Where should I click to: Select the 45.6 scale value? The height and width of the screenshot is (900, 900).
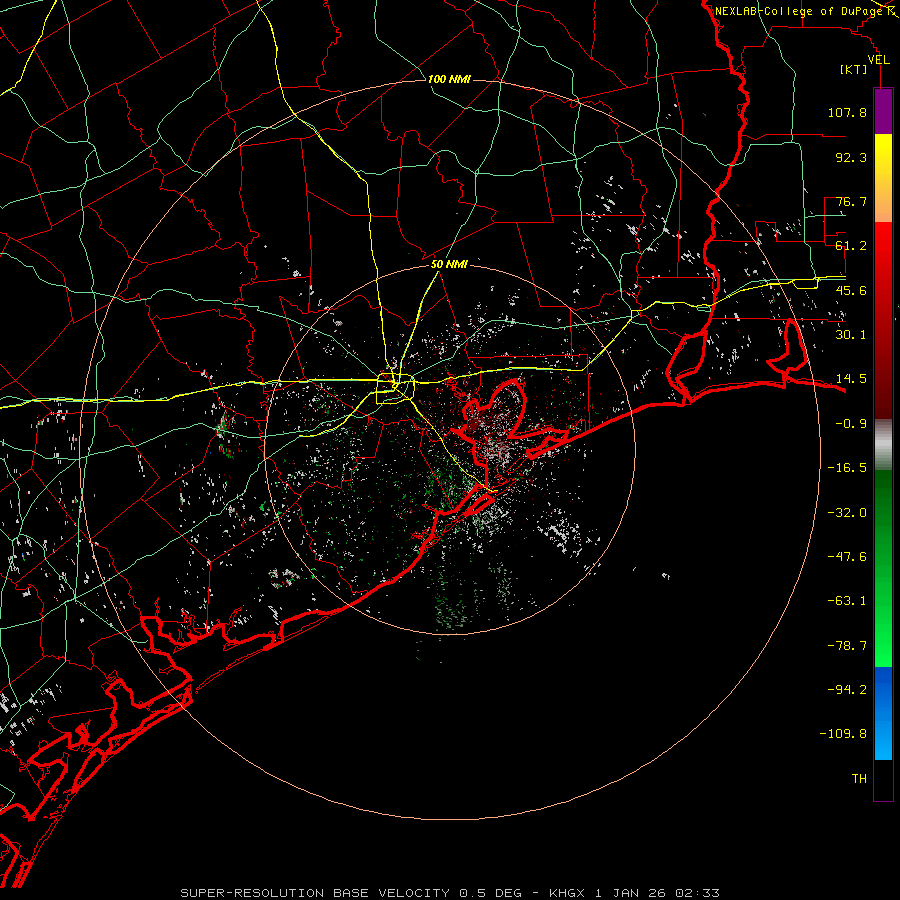[851, 290]
